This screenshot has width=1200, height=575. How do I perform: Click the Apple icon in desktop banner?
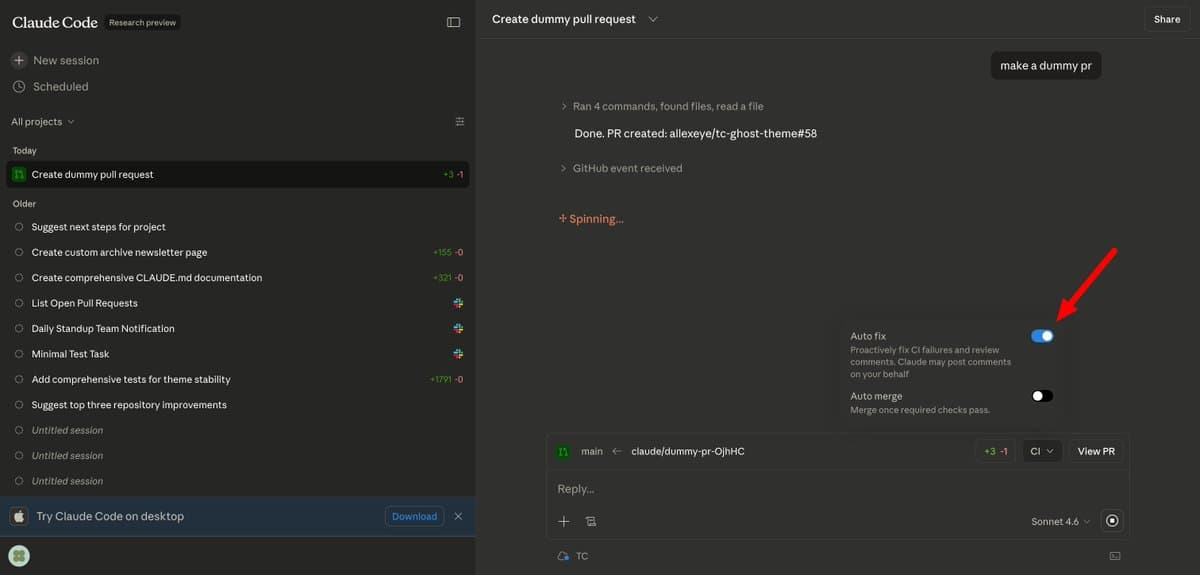[x=19, y=516]
